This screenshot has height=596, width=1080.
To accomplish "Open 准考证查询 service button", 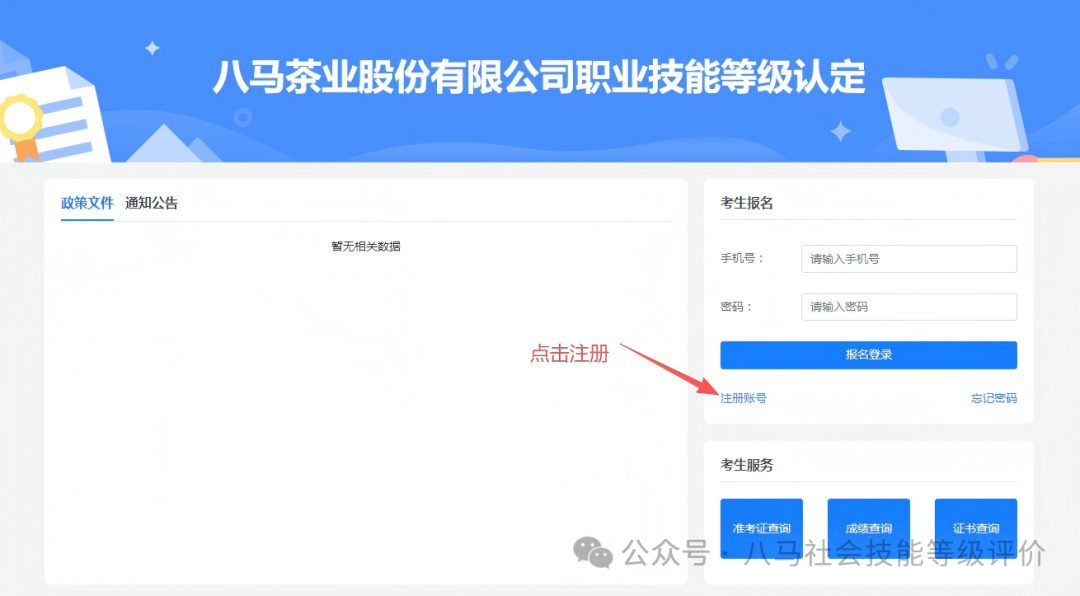I will [x=761, y=528].
